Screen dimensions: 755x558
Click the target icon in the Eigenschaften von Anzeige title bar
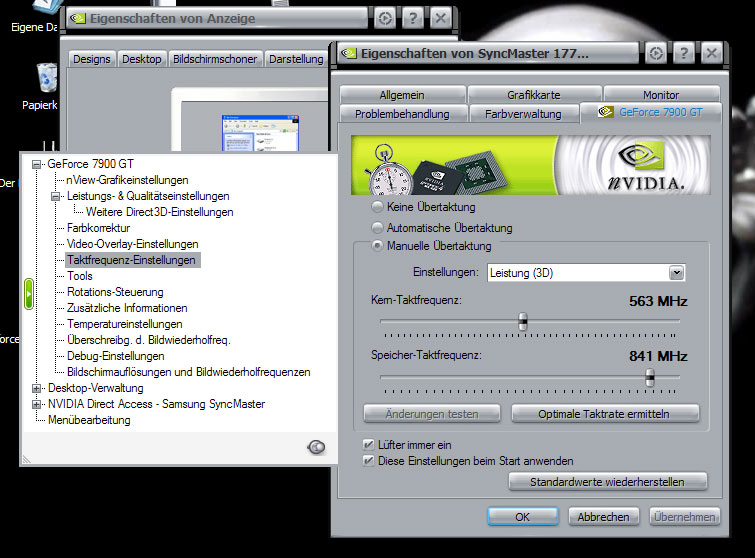click(x=384, y=18)
